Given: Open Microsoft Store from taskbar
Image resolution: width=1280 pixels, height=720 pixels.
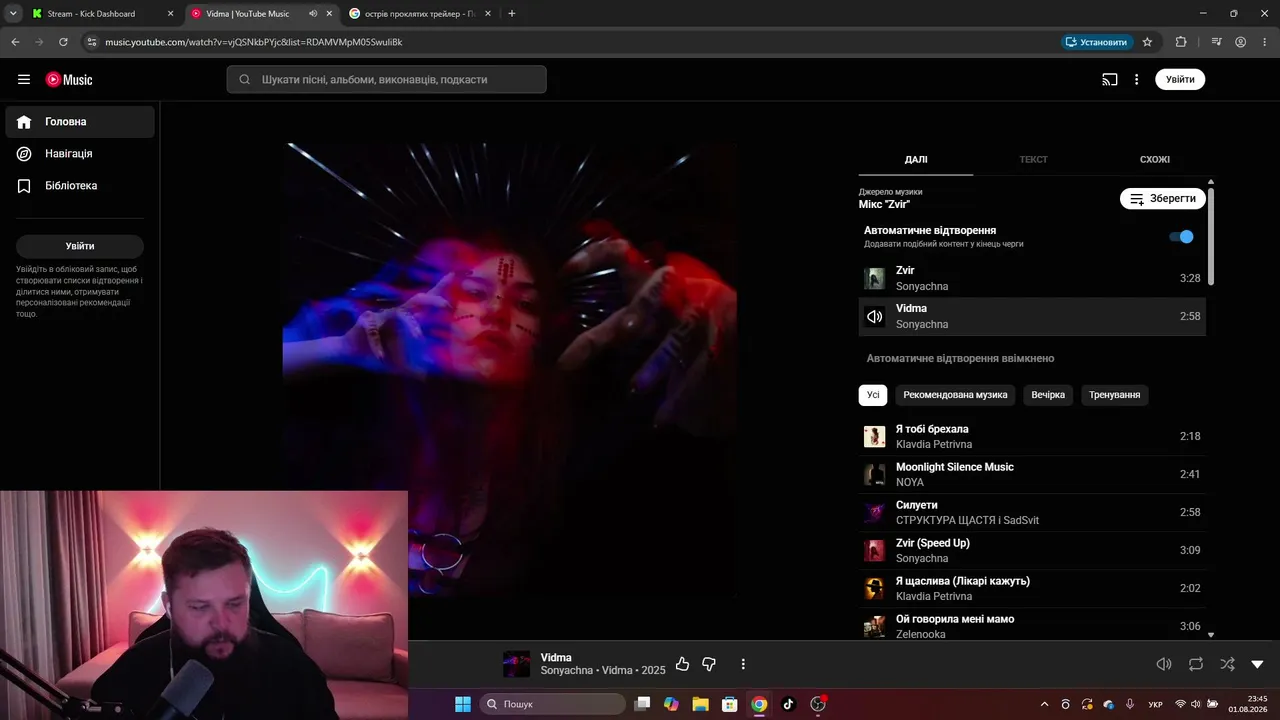Looking at the screenshot, I should coord(730,704).
